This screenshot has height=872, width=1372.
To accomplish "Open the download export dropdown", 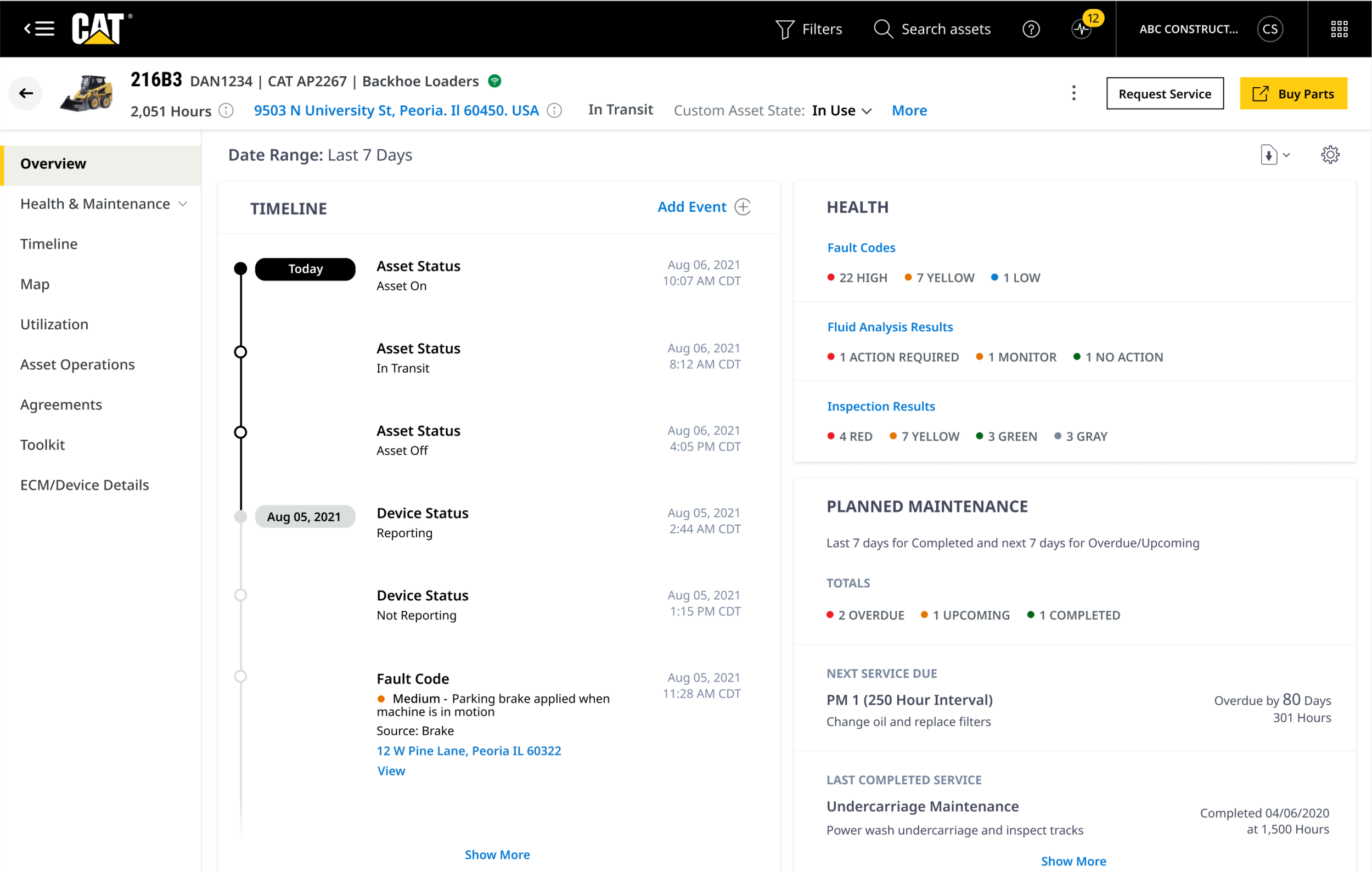I will point(1274,155).
